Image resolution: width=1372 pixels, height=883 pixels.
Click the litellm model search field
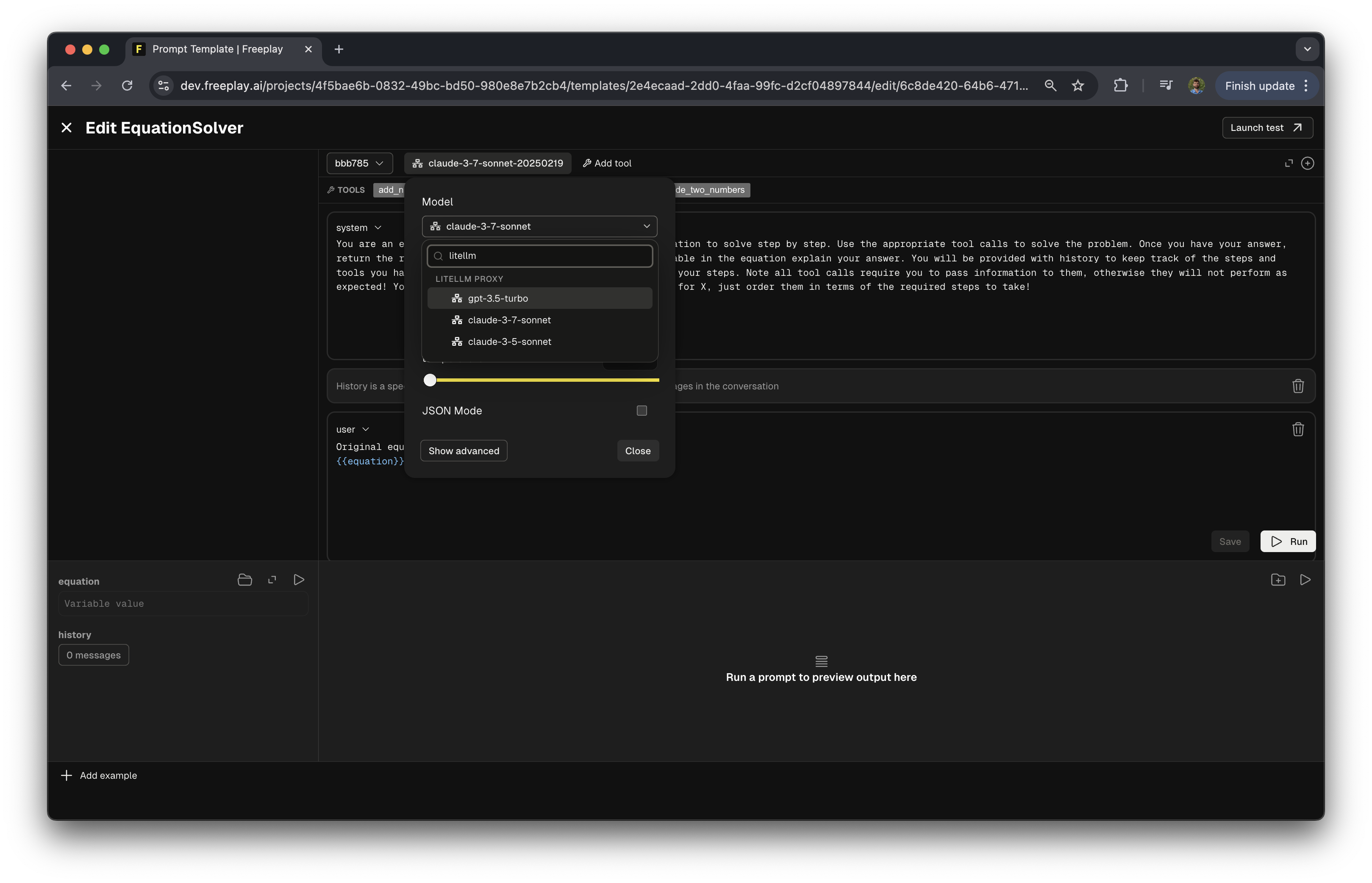pos(544,256)
